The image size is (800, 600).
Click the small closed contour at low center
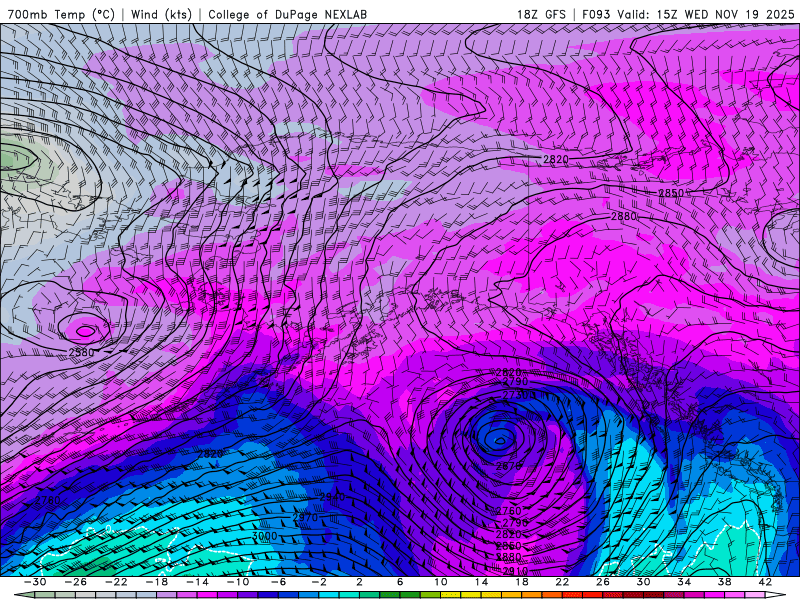tap(500, 441)
